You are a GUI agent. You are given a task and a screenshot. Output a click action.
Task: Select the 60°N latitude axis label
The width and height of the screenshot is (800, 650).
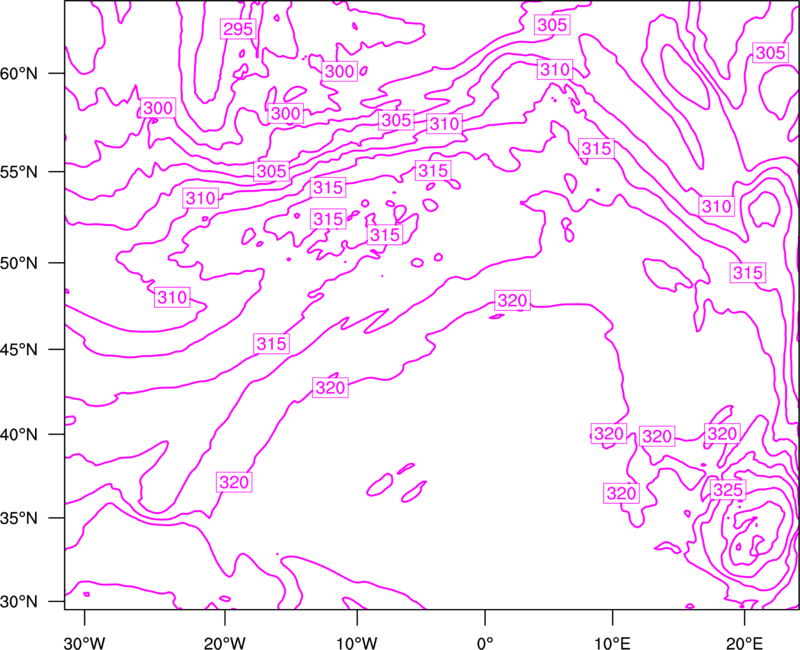pos(18,74)
